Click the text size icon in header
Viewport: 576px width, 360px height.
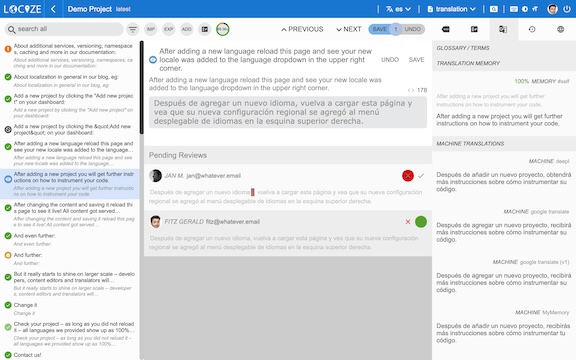tap(535, 9)
